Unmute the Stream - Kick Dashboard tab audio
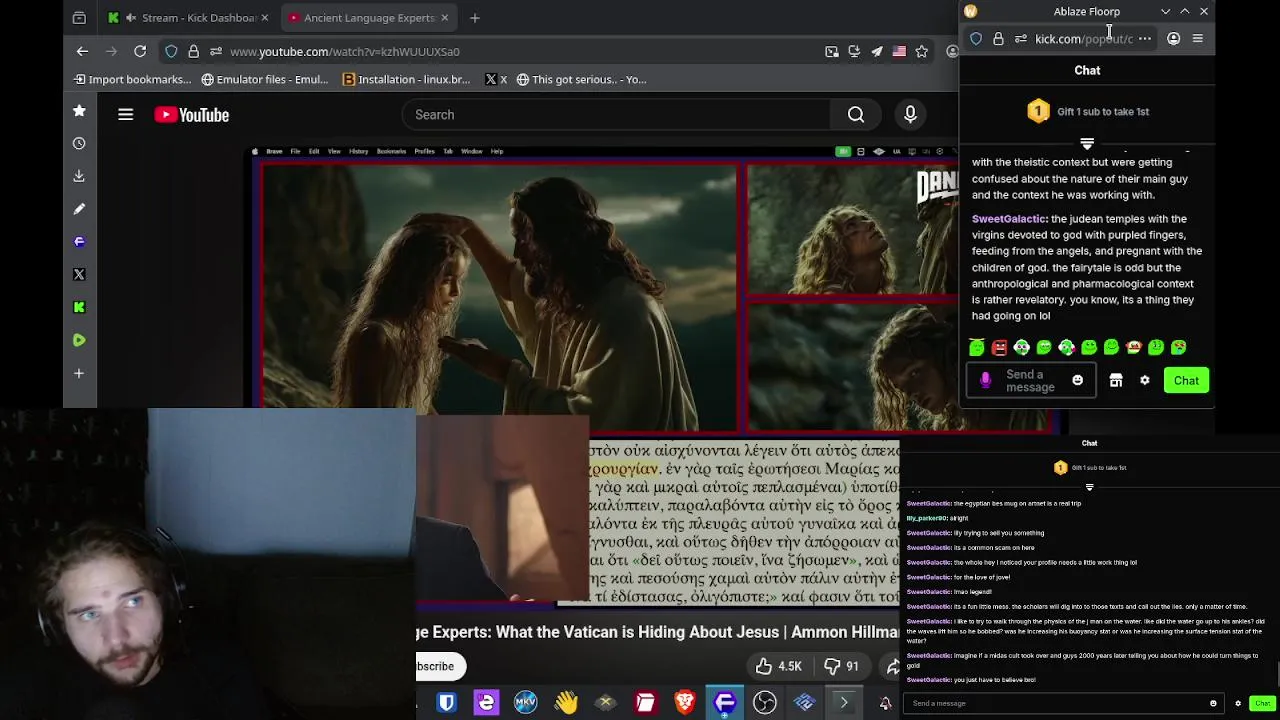Image resolution: width=1280 pixels, height=720 pixels. pos(131,17)
